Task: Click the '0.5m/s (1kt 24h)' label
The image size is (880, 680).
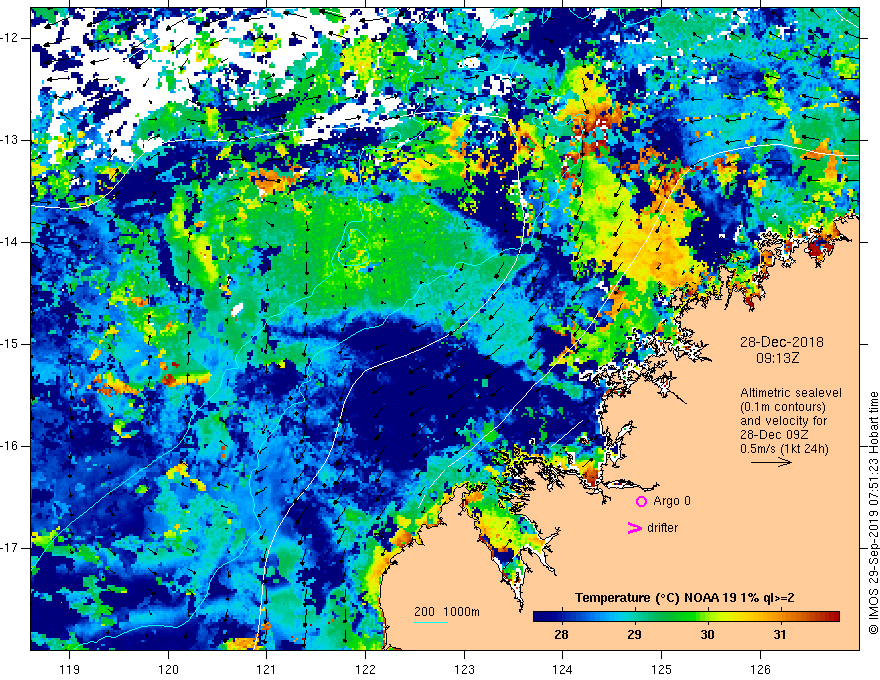Action: click(x=784, y=449)
